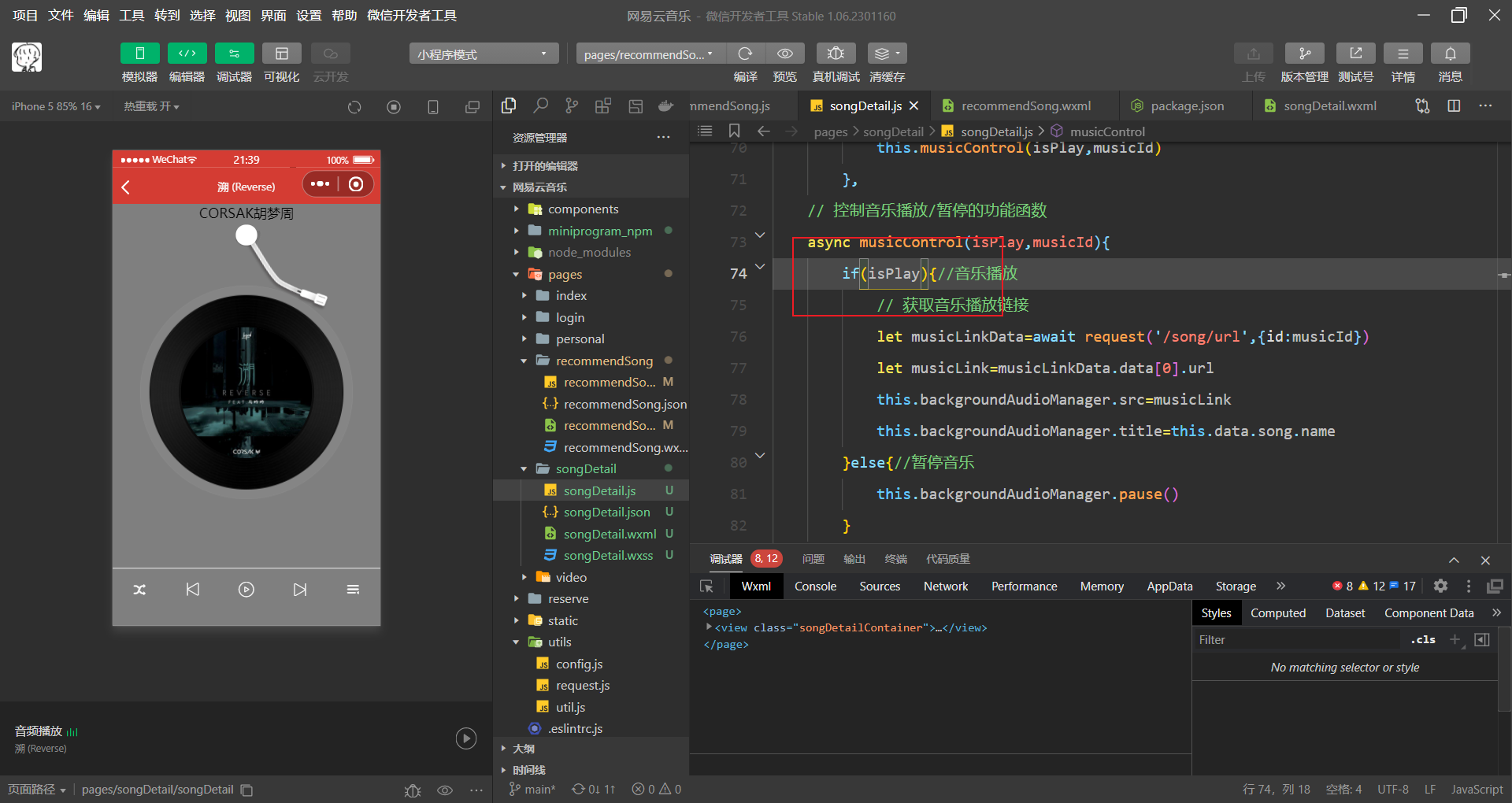
Task: Open 版本管理 version control
Action: click(x=1304, y=54)
